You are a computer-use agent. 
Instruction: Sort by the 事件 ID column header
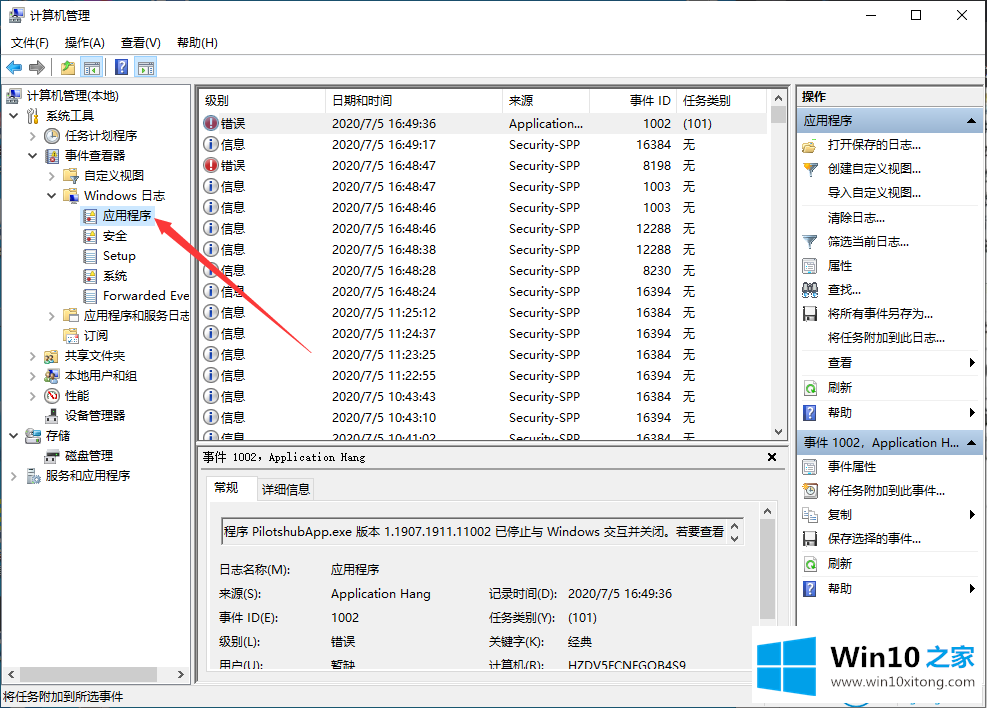tap(632, 101)
